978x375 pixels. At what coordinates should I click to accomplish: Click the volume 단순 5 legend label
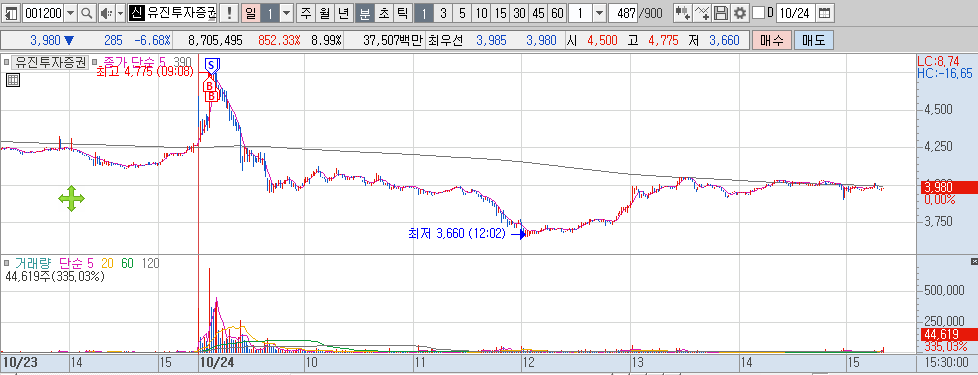pos(77,263)
